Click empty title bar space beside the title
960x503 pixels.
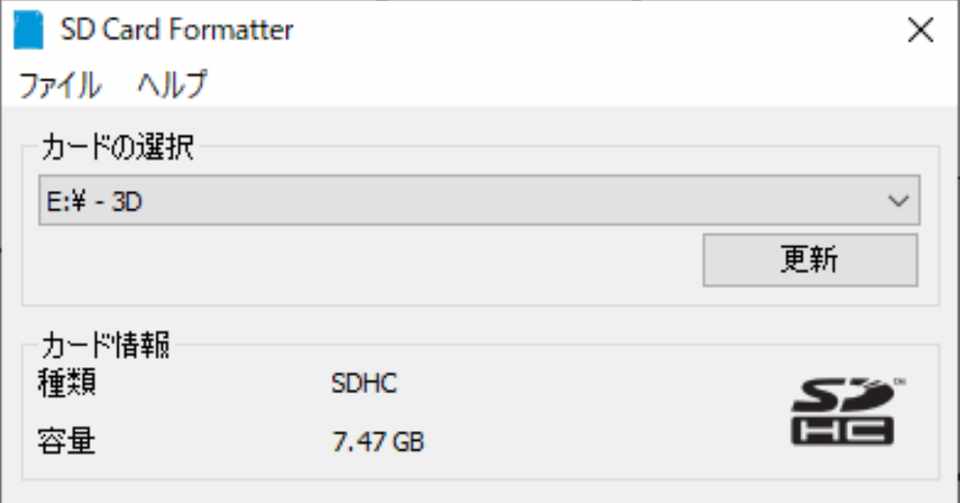click(600, 31)
